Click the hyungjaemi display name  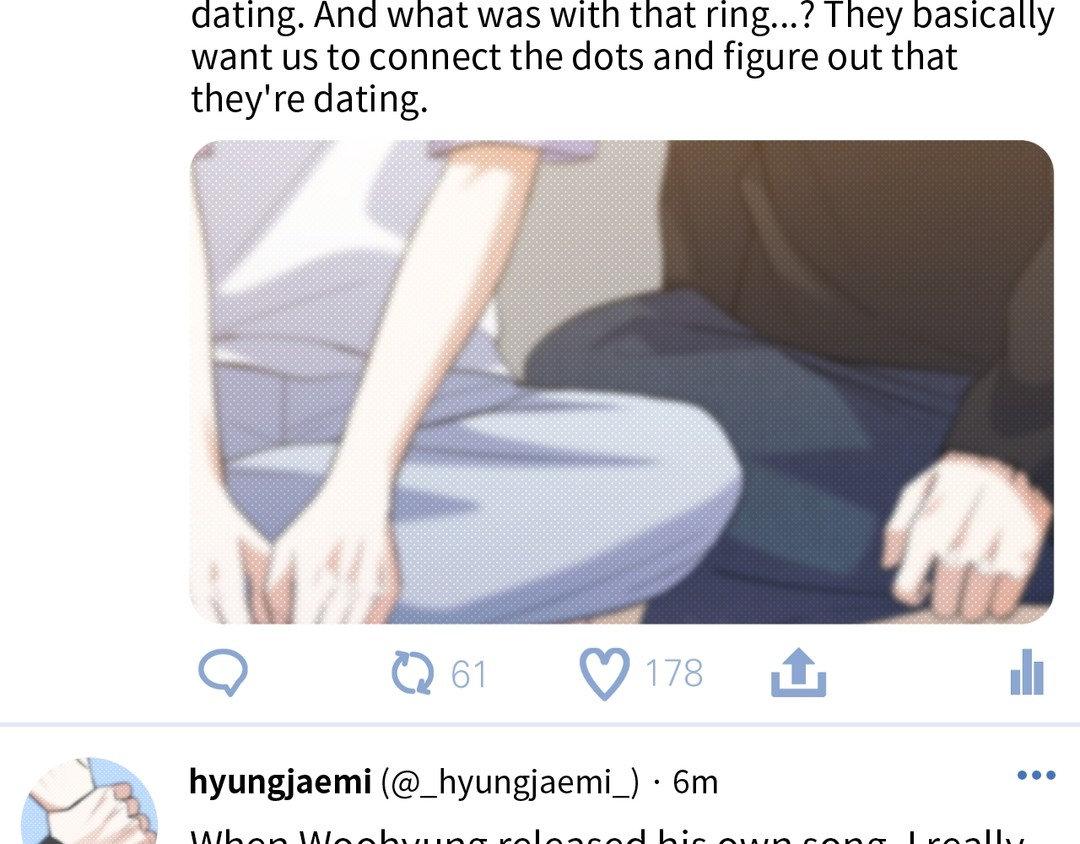pyautogui.click(x=280, y=782)
